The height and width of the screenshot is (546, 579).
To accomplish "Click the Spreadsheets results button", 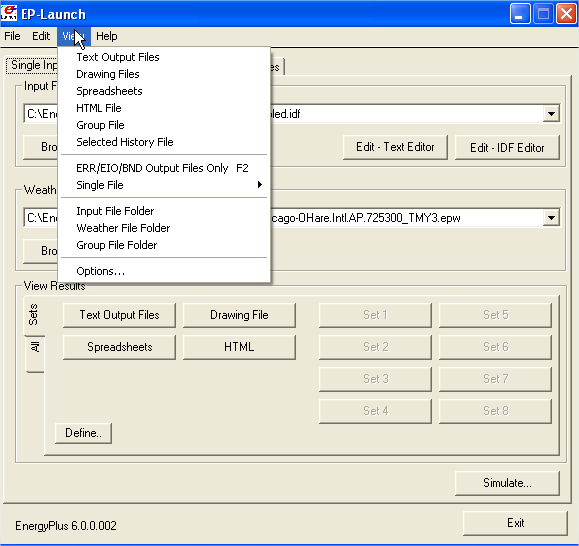I will 119,347.
